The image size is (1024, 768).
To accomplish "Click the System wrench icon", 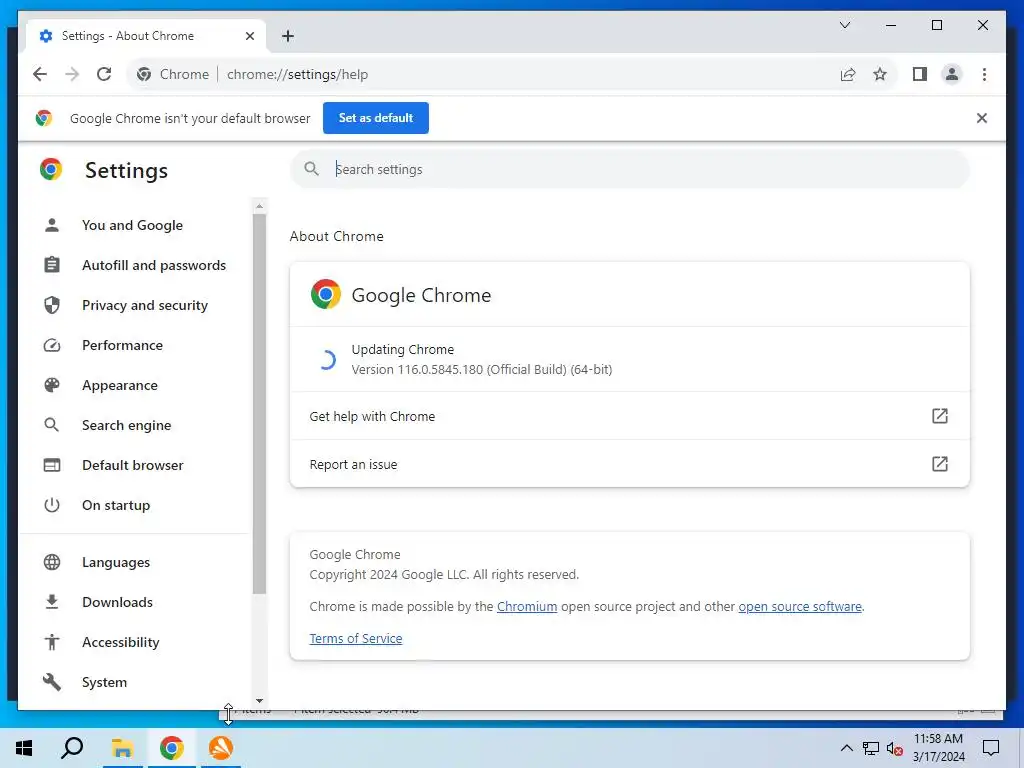I will (x=52, y=682).
